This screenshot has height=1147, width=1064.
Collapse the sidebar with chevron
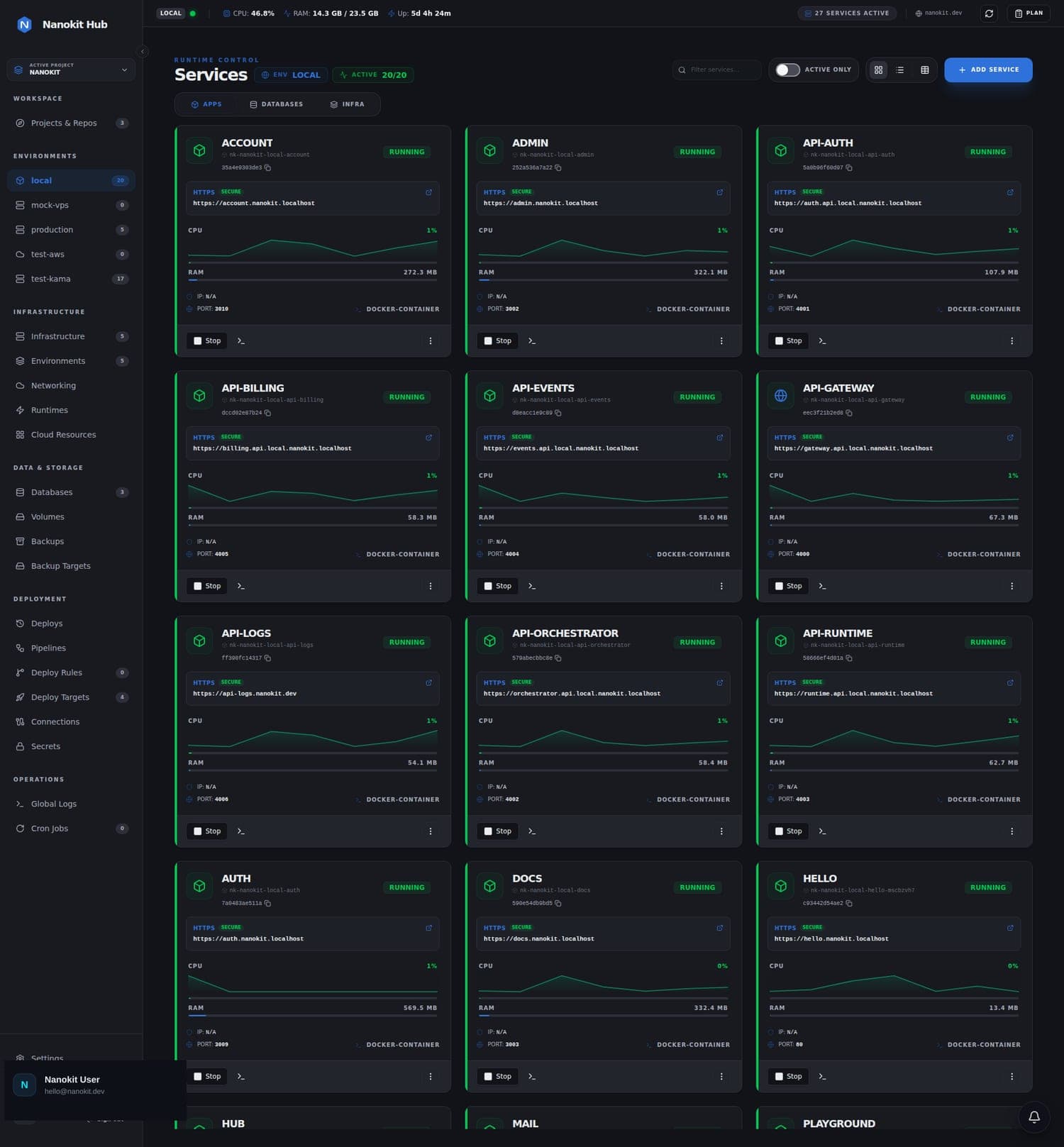pyautogui.click(x=143, y=51)
